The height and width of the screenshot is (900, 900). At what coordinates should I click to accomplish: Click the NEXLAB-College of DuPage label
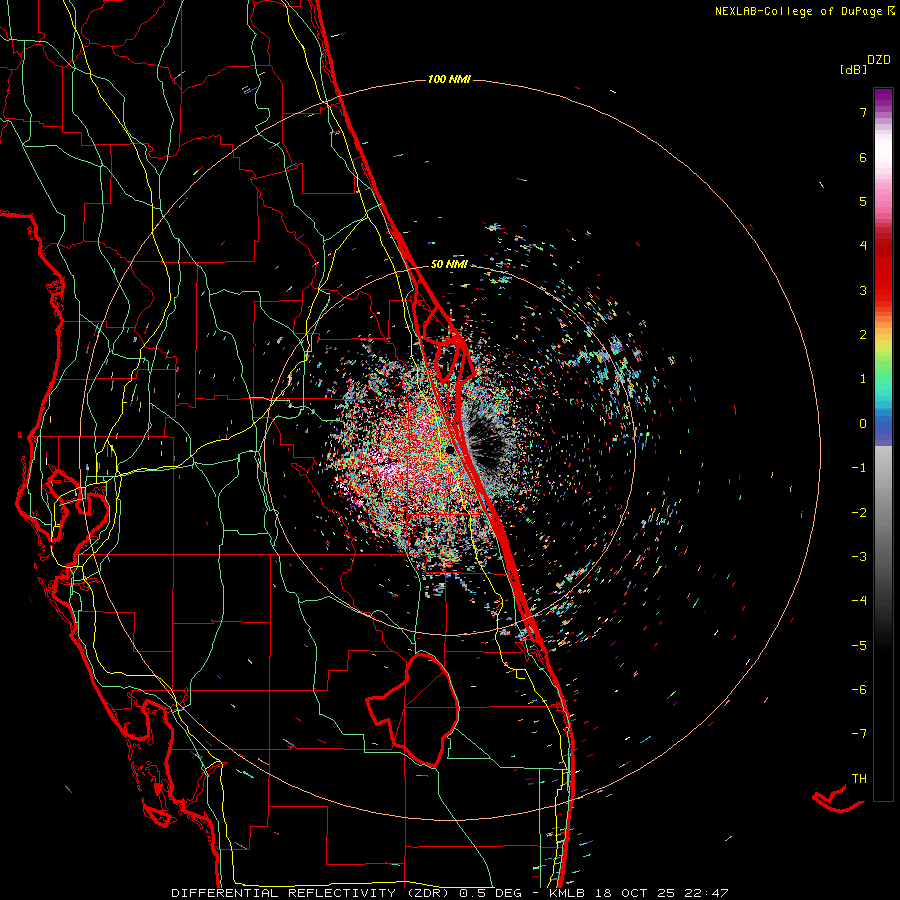pos(804,11)
